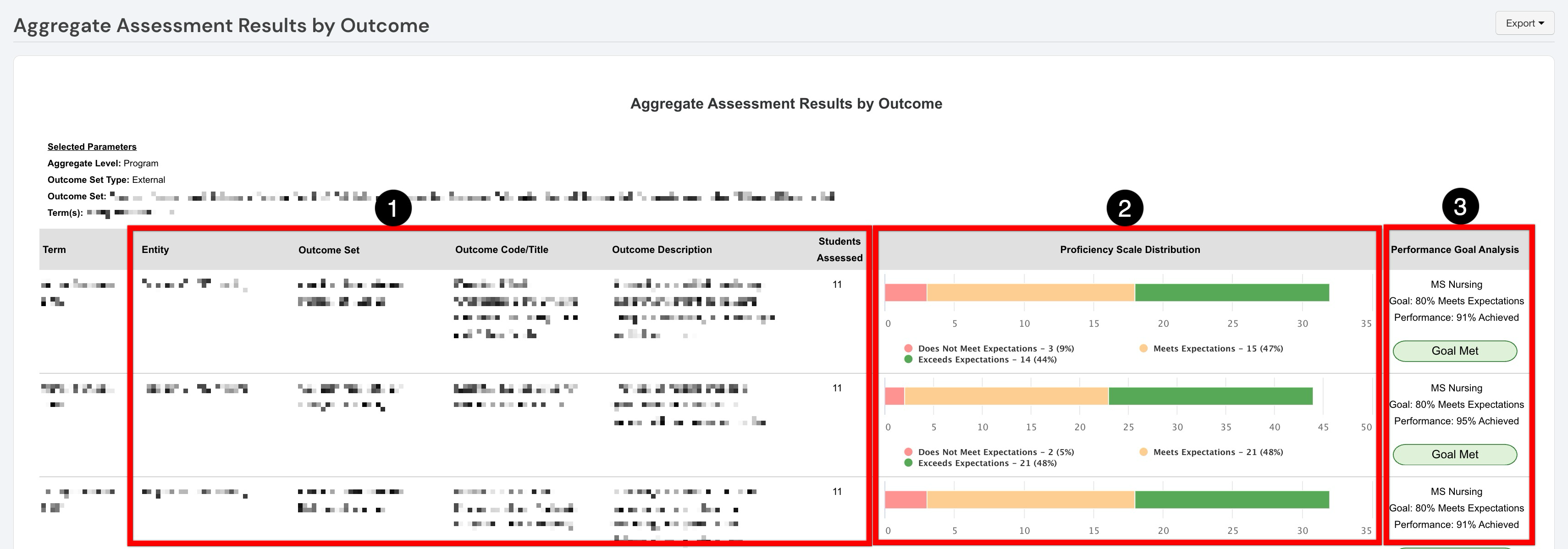Click first row's green Exceeds Expectations bar segment
This screenshot has width=1568, height=549.
point(1232,293)
